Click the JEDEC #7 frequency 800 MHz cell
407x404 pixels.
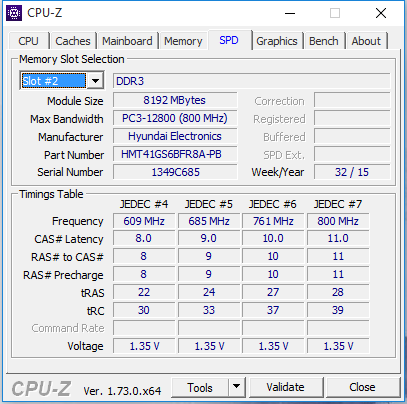338,221
